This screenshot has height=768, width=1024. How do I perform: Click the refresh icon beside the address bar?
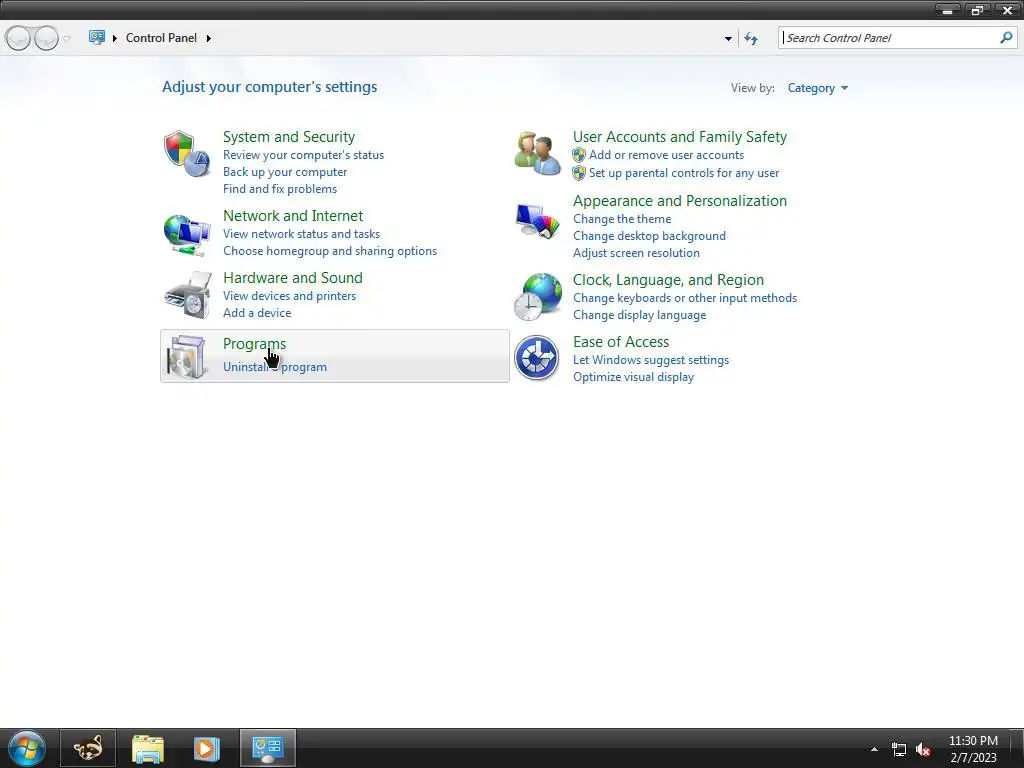point(751,39)
